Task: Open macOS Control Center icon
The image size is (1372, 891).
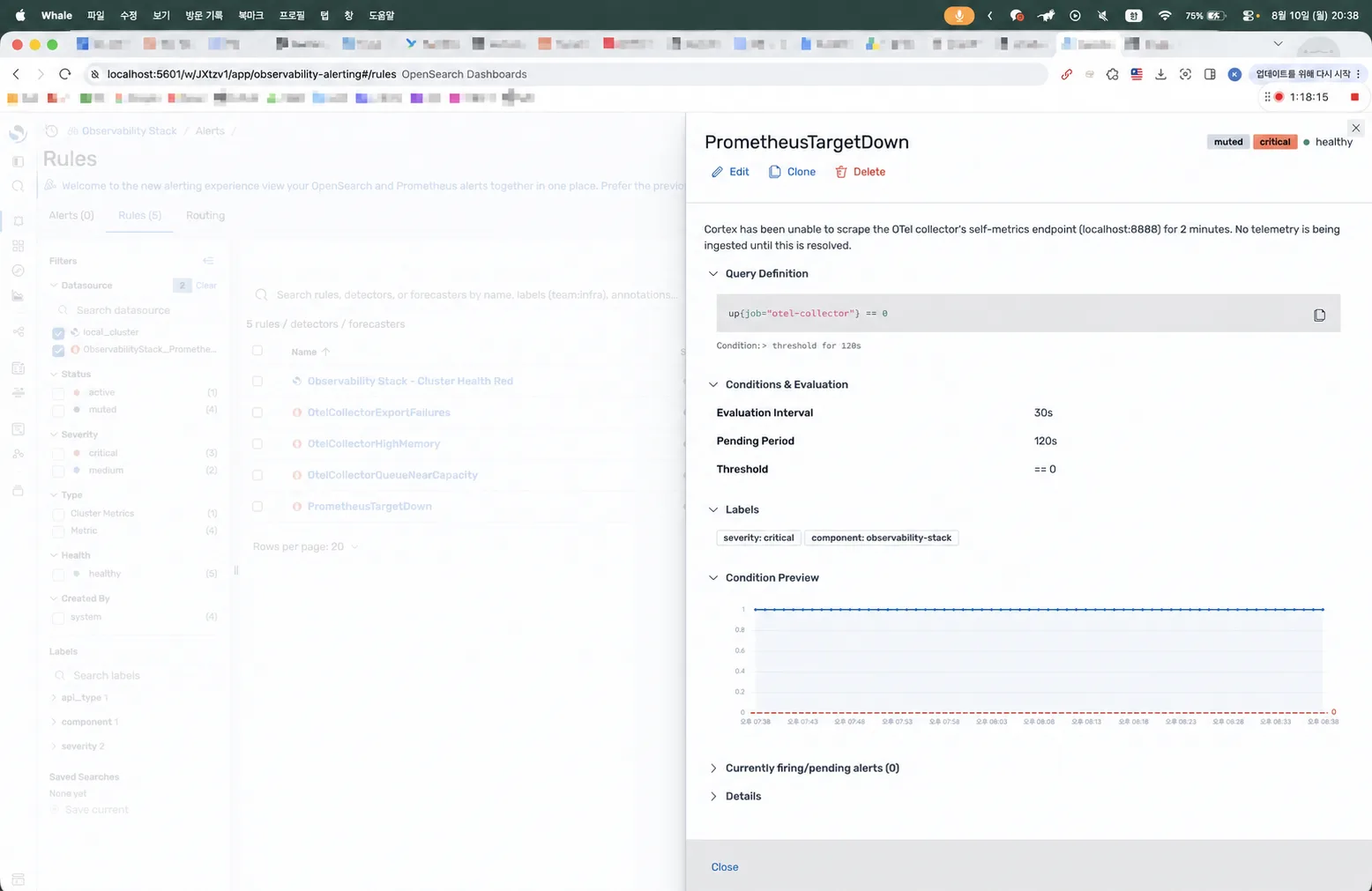Action: click(1249, 16)
